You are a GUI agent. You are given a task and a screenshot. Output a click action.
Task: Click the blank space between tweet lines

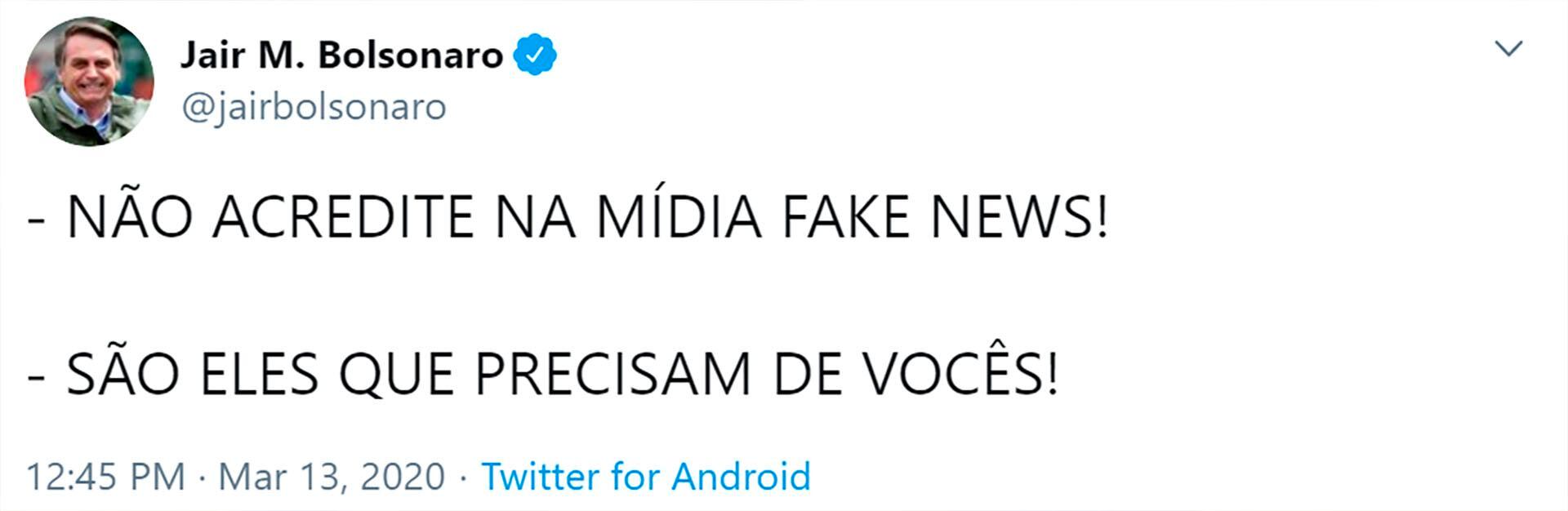pyautogui.click(x=572, y=295)
